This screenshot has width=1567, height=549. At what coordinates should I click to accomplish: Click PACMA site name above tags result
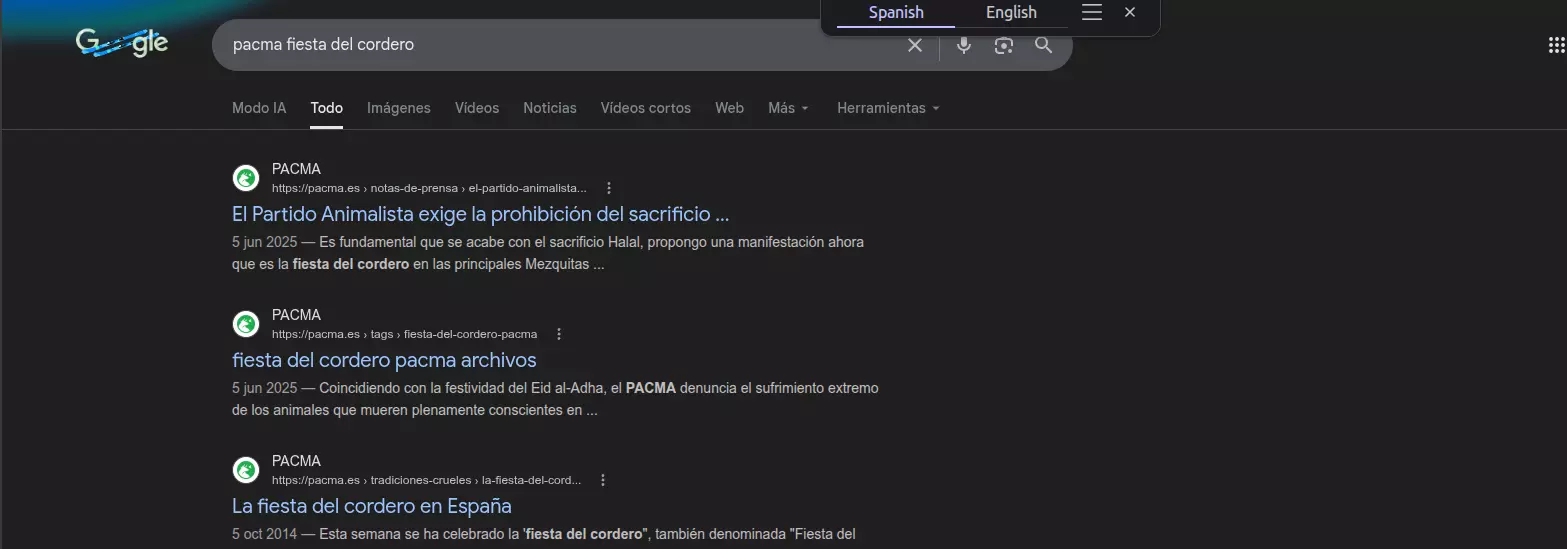296,315
